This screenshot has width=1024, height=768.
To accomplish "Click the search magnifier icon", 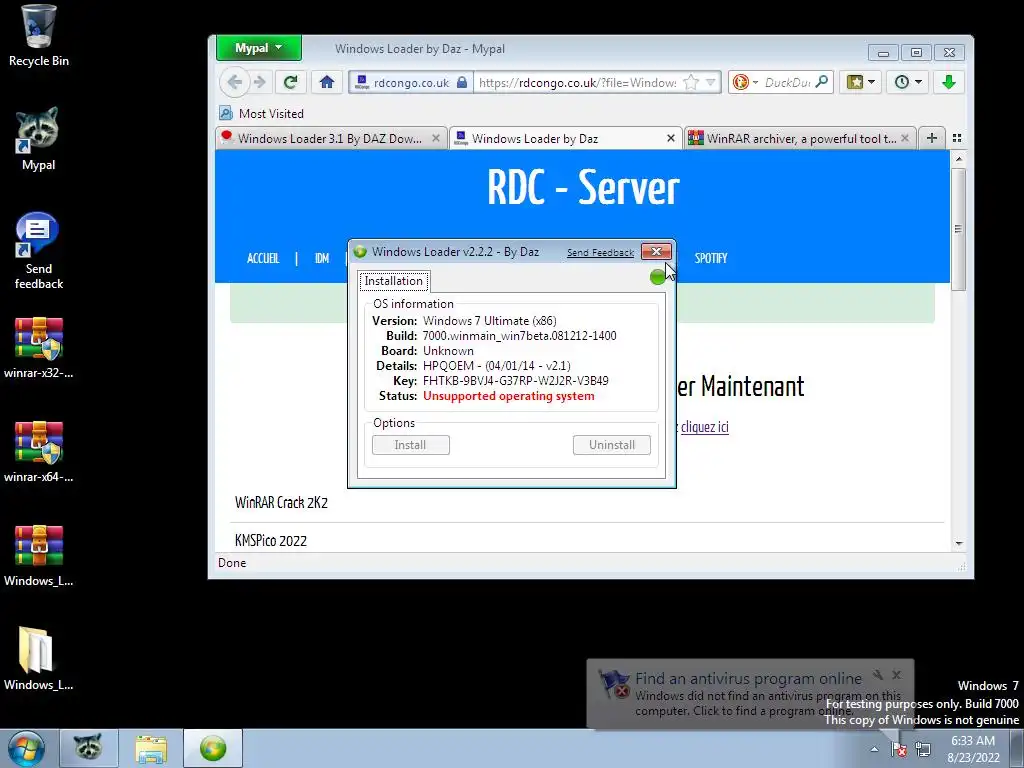I will pyautogui.click(x=822, y=82).
